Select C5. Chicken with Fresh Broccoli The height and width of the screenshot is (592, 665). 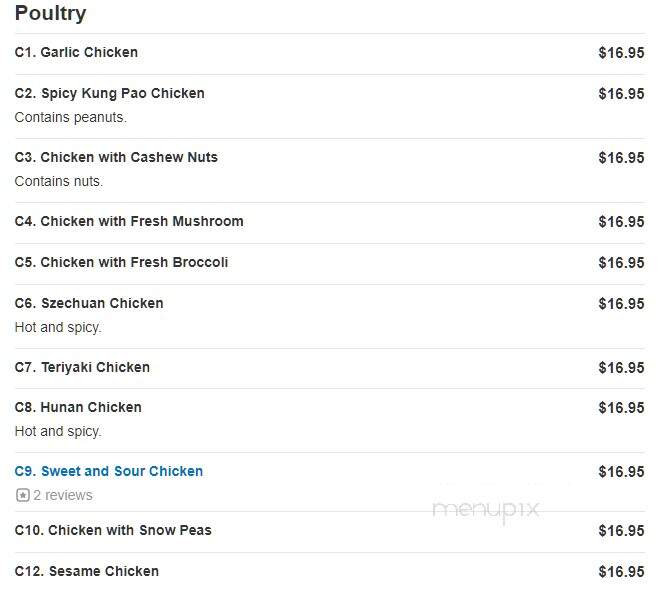click(x=121, y=262)
